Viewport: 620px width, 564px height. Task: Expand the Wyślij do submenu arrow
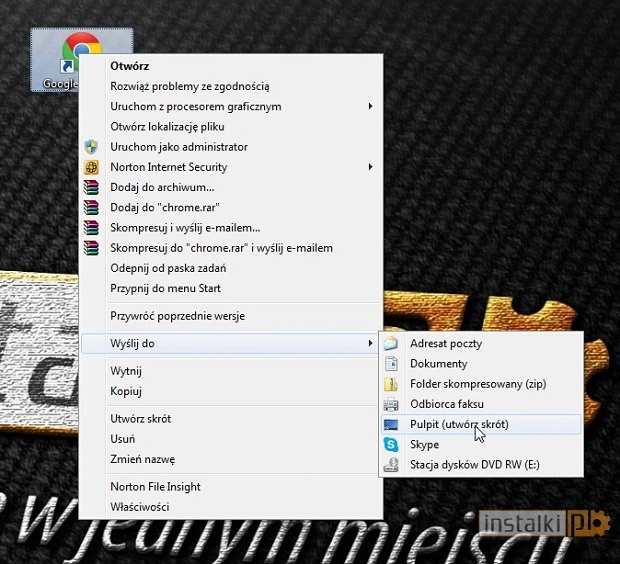pyautogui.click(x=370, y=344)
